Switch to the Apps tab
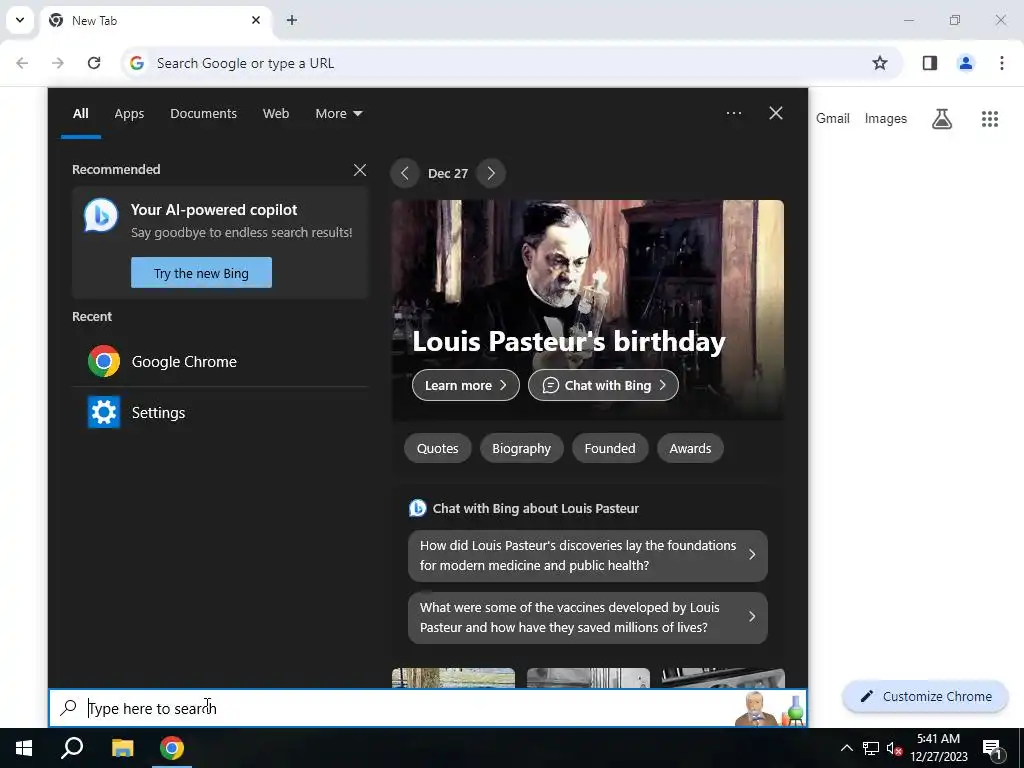 129,114
